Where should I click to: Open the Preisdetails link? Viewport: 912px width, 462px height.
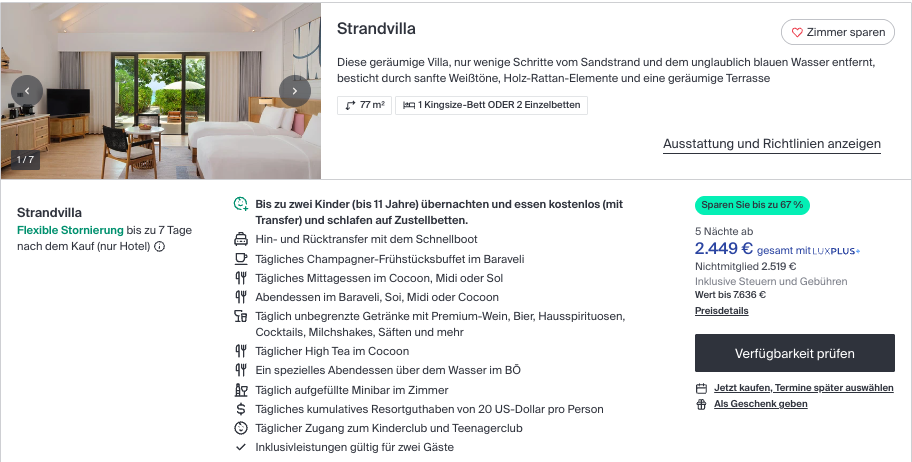point(721,311)
